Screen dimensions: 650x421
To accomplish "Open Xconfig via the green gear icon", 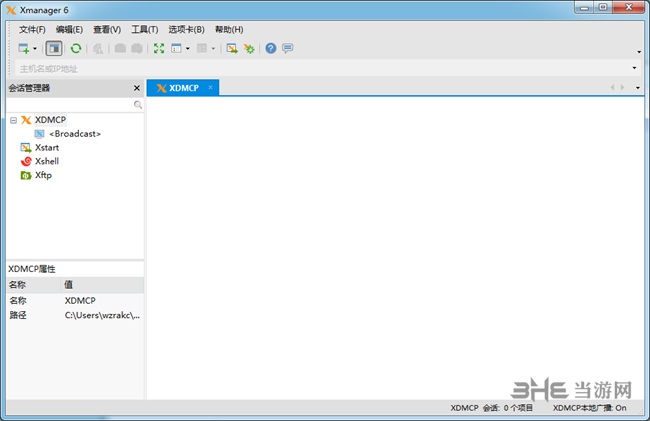I will [x=249, y=49].
